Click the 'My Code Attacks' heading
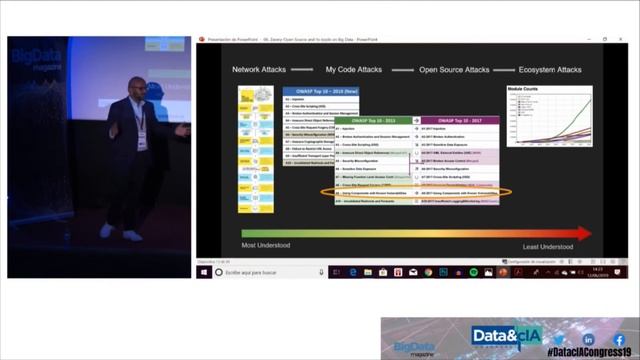Image resolution: width=640 pixels, height=360 pixels. click(x=353, y=69)
